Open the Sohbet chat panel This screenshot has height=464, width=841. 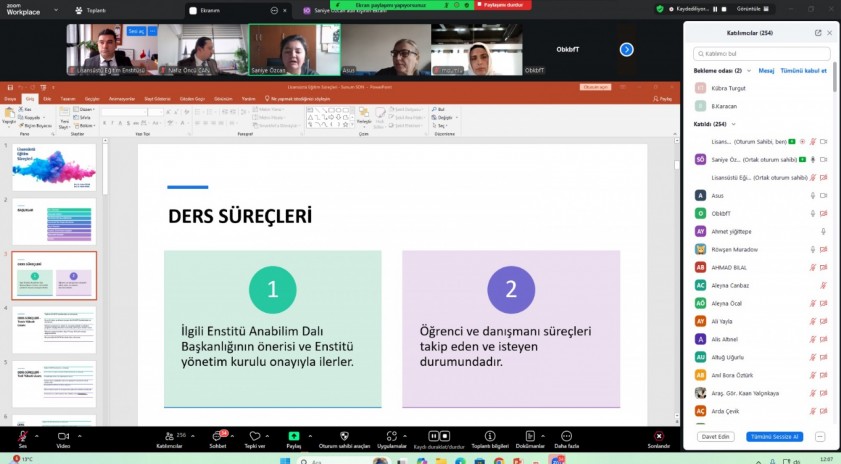(217, 437)
